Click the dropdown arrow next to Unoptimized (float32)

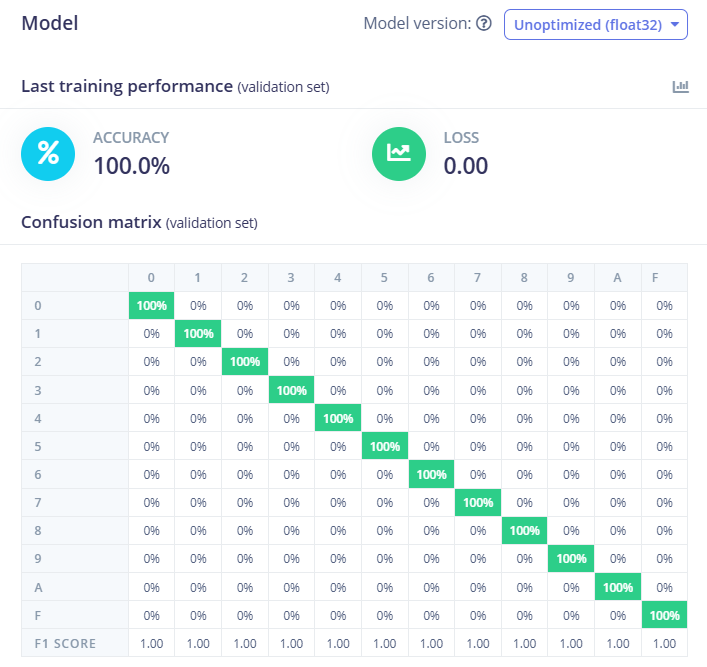click(x=676, y=24)
